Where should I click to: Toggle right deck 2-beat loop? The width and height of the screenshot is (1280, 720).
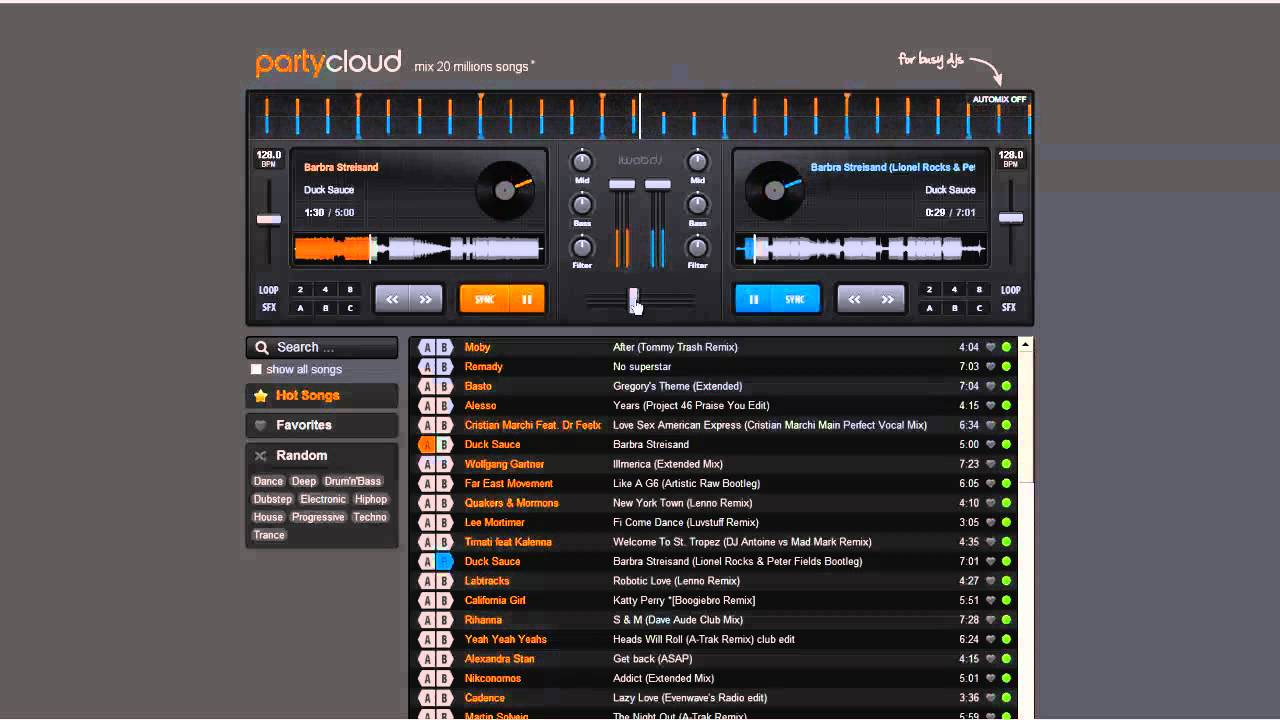click(x=929, y=290)
